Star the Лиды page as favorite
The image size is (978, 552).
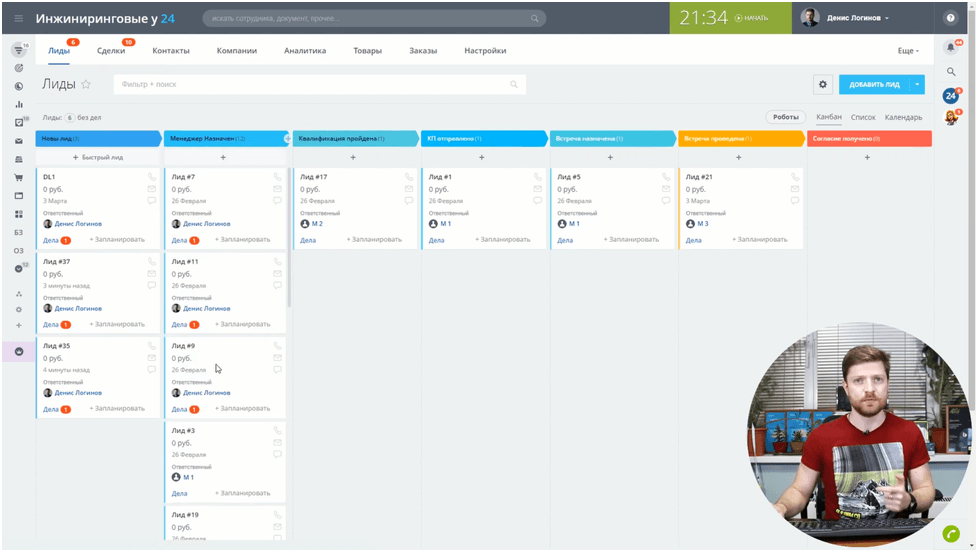[86, 85]
